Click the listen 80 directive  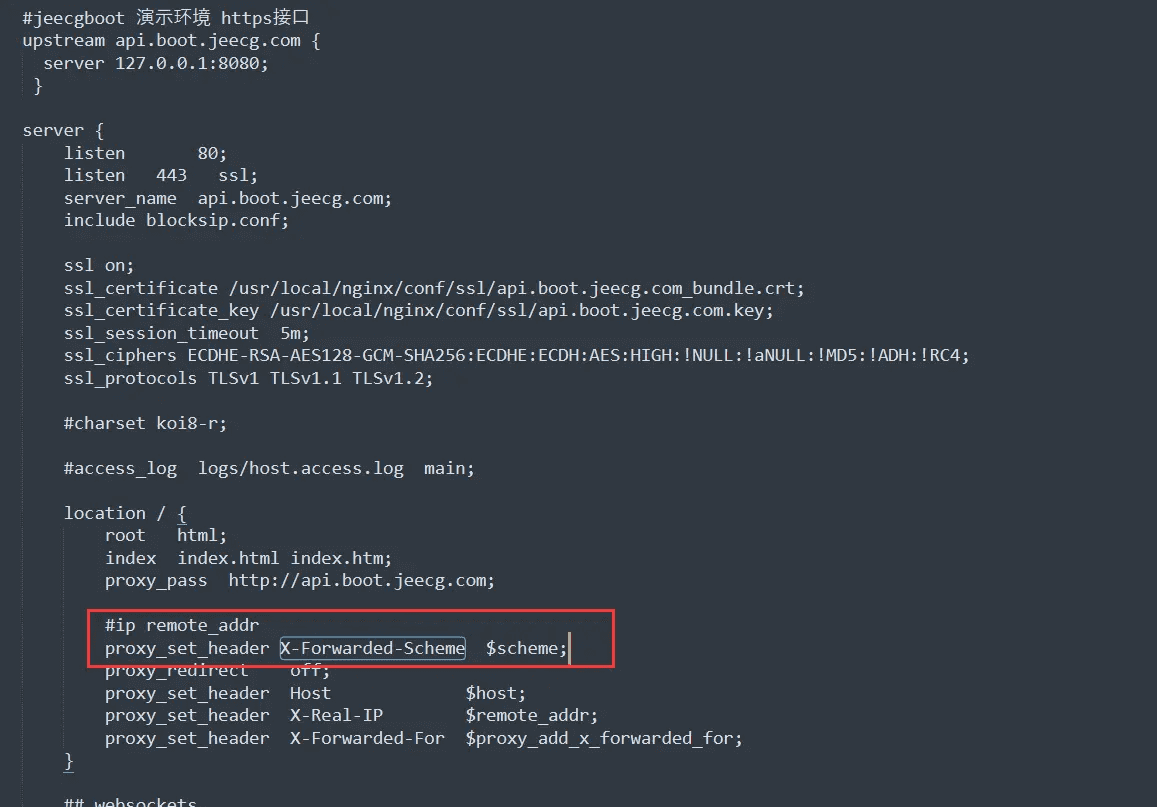[x=145, y=153]
